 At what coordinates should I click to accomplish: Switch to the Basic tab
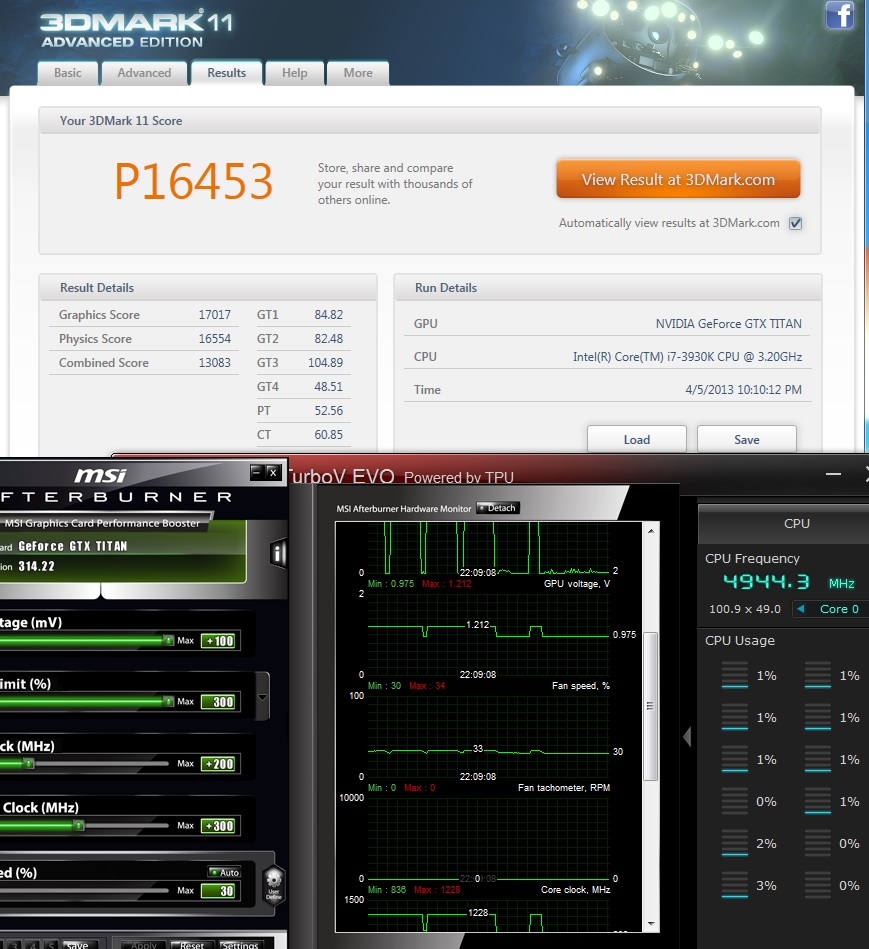click(x=68, y=73)
